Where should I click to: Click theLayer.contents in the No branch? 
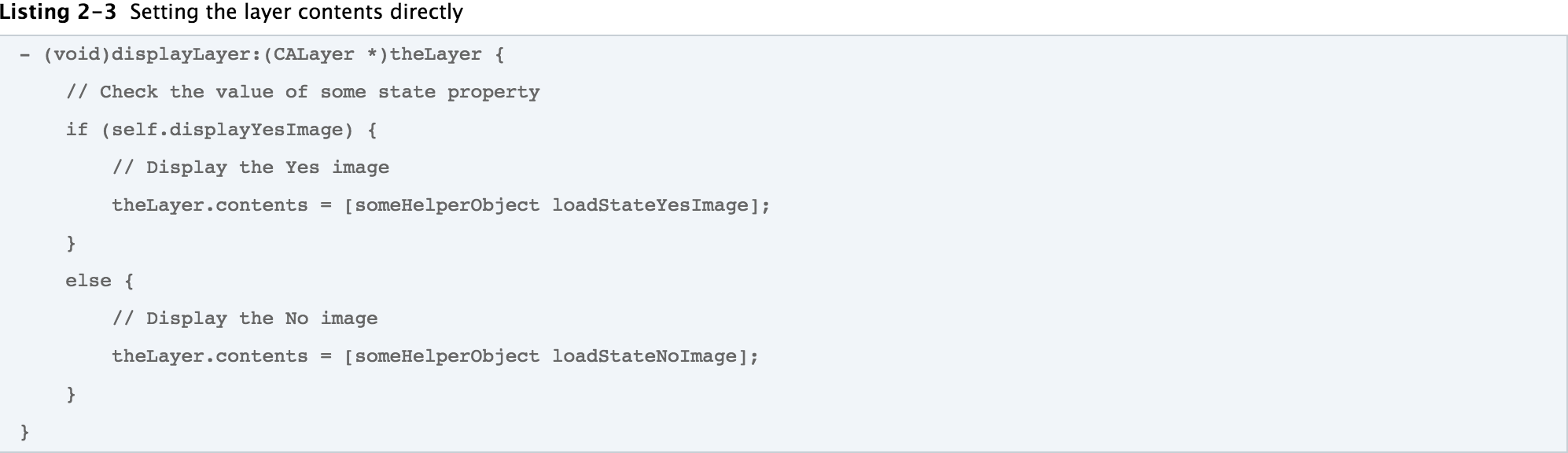click(x=210, y=356)
